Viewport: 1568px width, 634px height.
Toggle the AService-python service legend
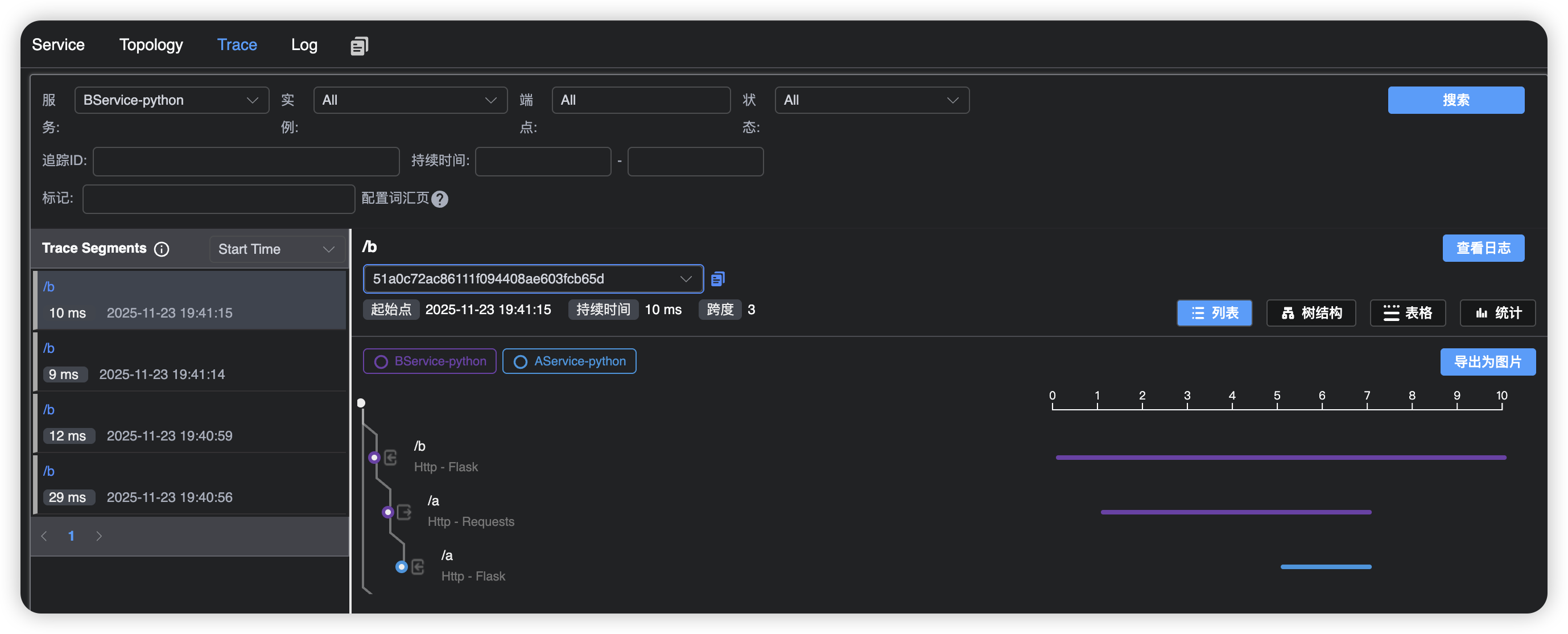point(569,361)
